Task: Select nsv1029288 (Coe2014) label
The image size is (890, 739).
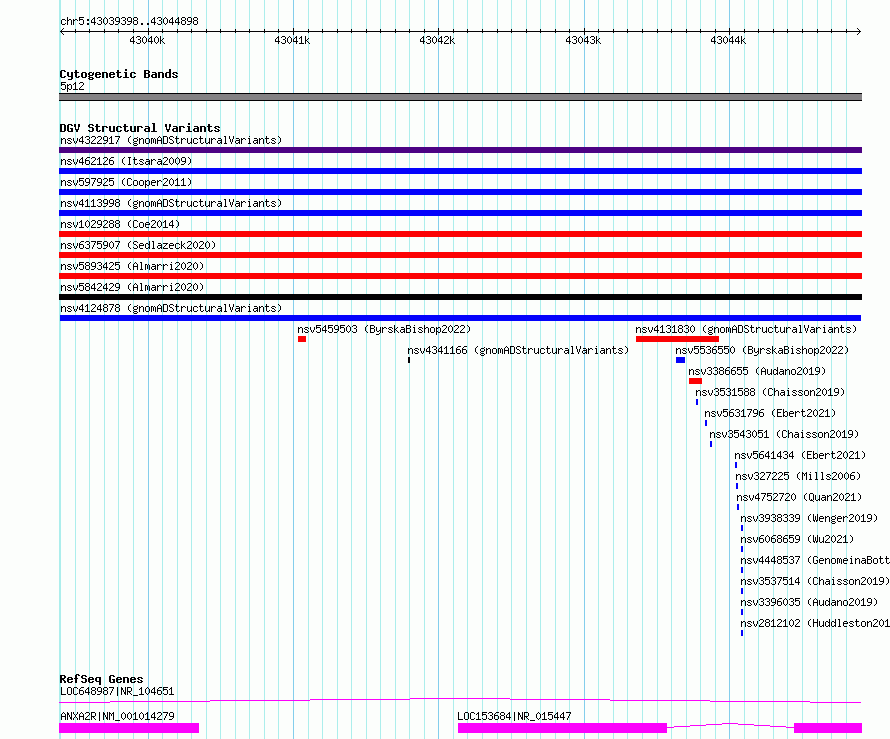Action: click(x=120, y=224)
